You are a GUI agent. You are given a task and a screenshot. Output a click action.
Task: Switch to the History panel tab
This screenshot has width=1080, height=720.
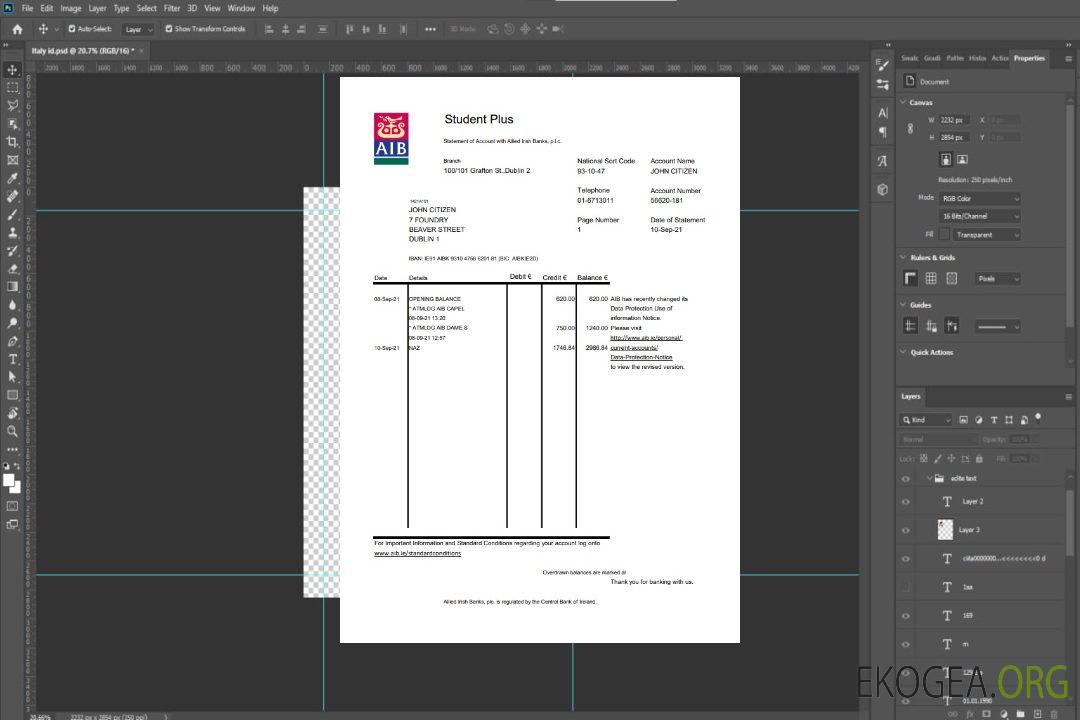(977, 59)
